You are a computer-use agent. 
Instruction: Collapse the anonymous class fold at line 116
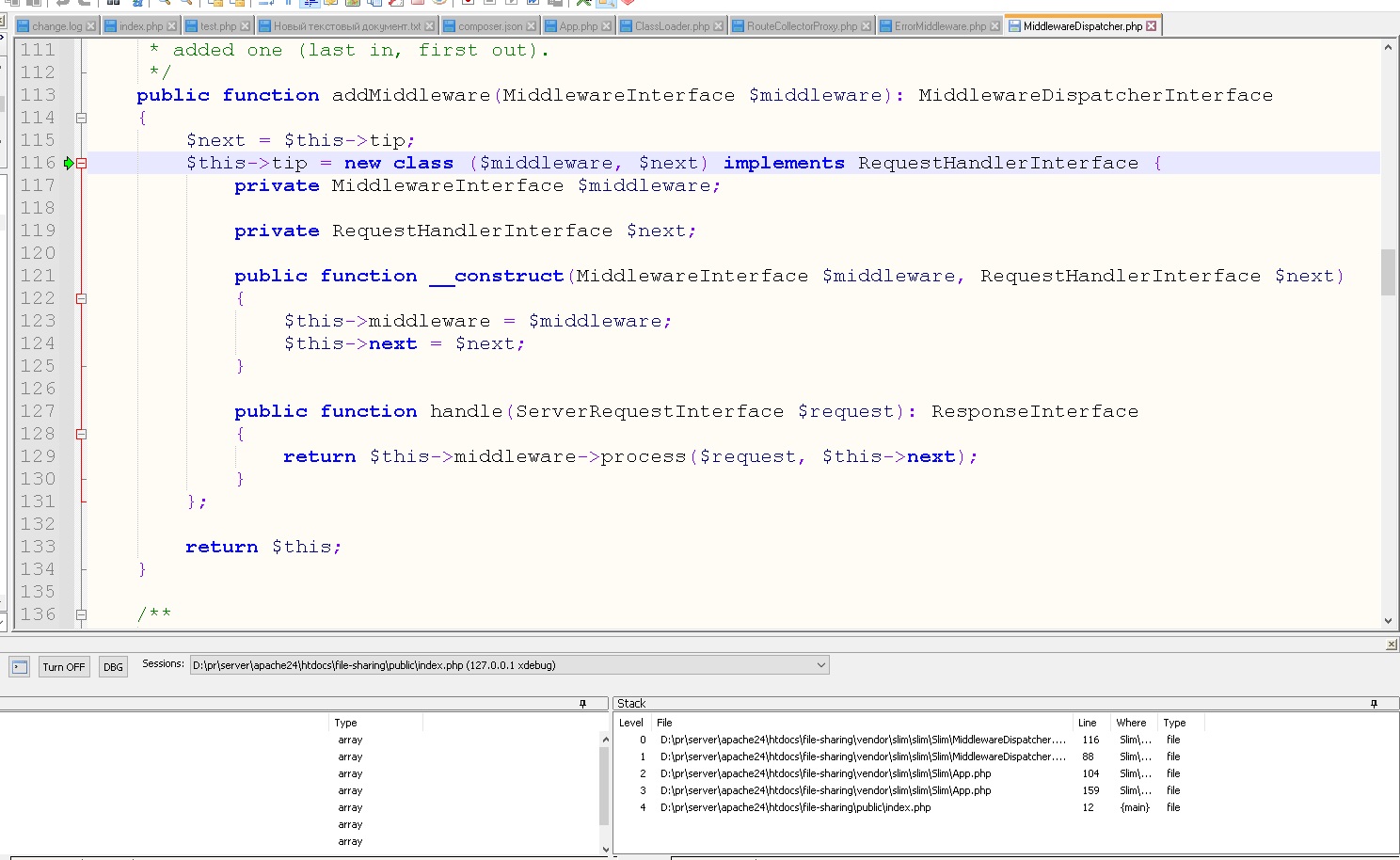(82, 163)
